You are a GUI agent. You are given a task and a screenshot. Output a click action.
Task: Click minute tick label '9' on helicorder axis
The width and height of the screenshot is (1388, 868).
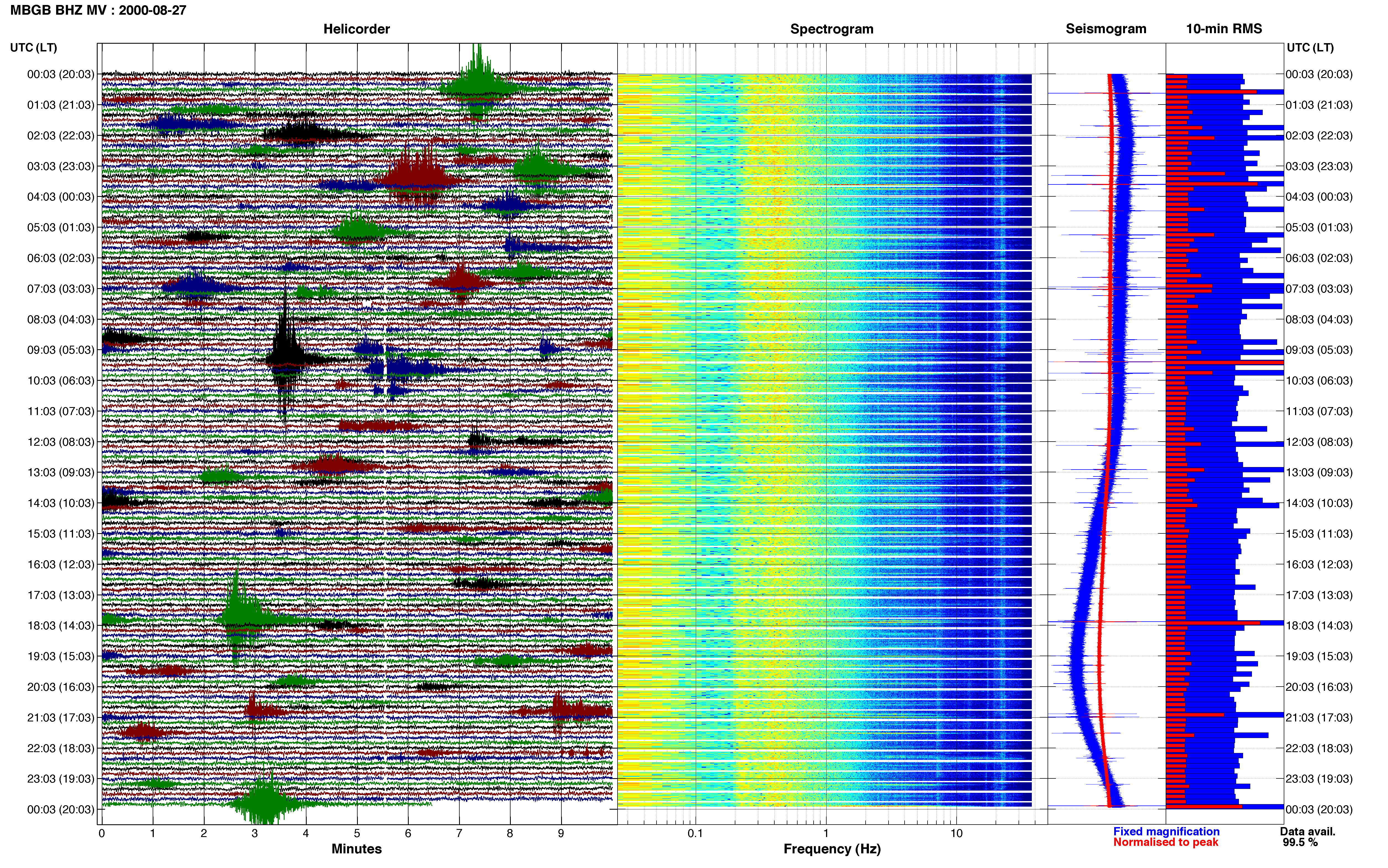(x=561, y=833)
